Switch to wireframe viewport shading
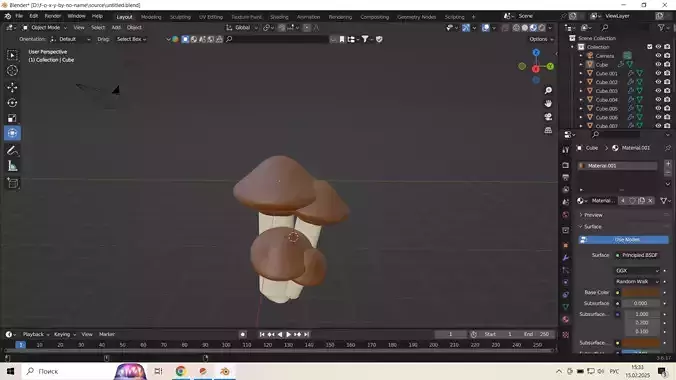This screenshot has height=380, width=676. (516, 28)
